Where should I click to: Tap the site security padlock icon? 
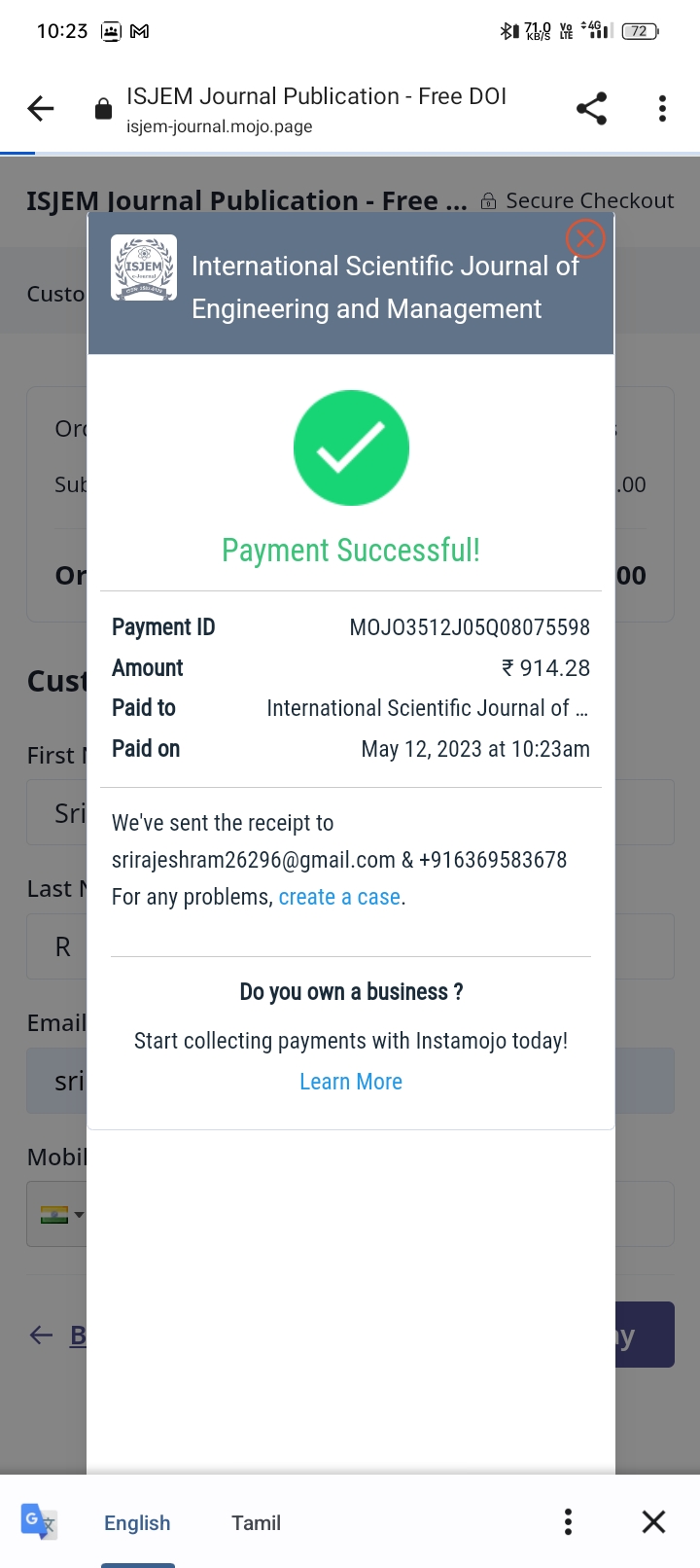tap(103, 109)
